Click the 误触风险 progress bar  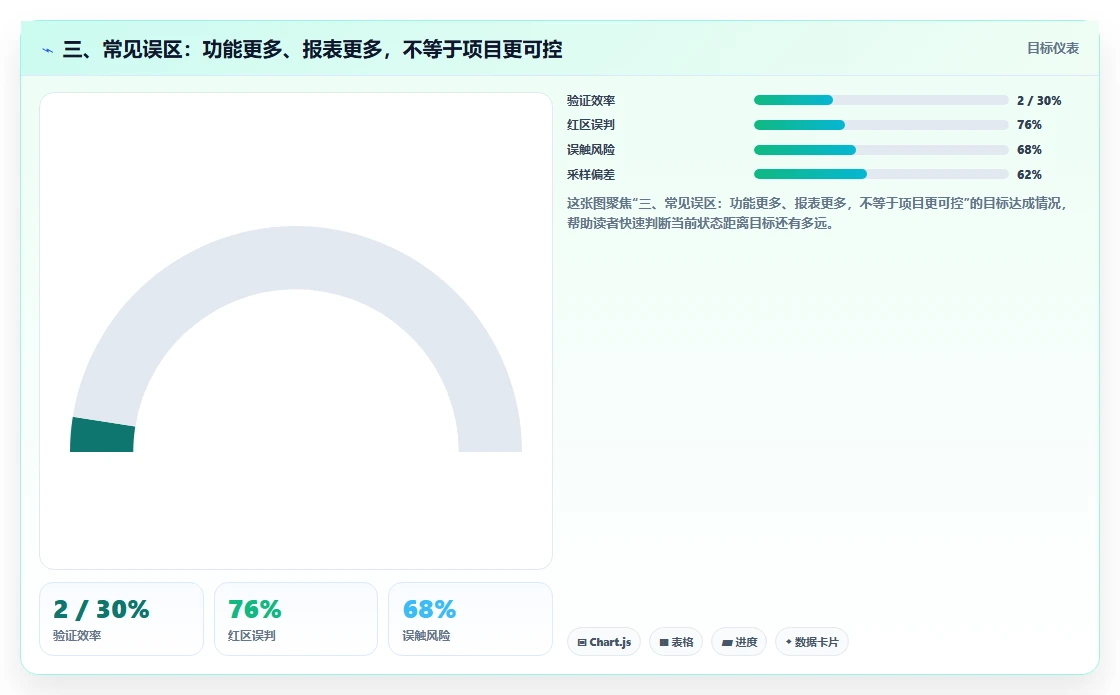coord(881,150)
